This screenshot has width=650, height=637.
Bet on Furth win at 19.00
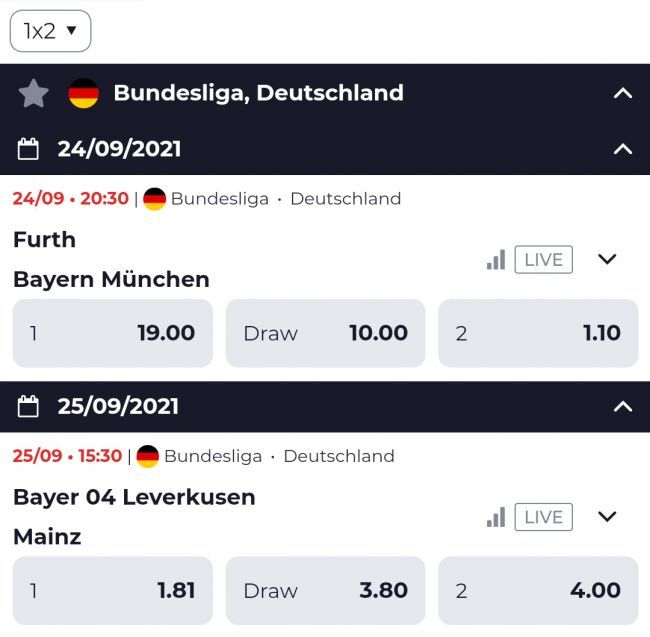coord(113,333)
